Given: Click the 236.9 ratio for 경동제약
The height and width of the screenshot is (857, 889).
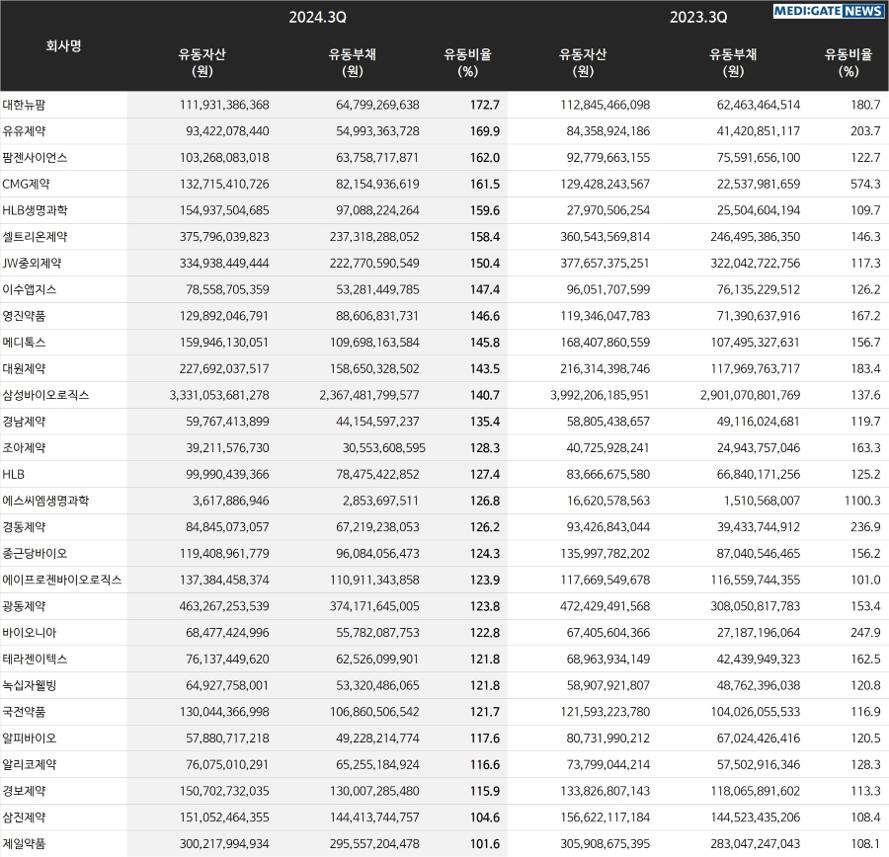Looking at the screenshot, I should click(865, 527).
